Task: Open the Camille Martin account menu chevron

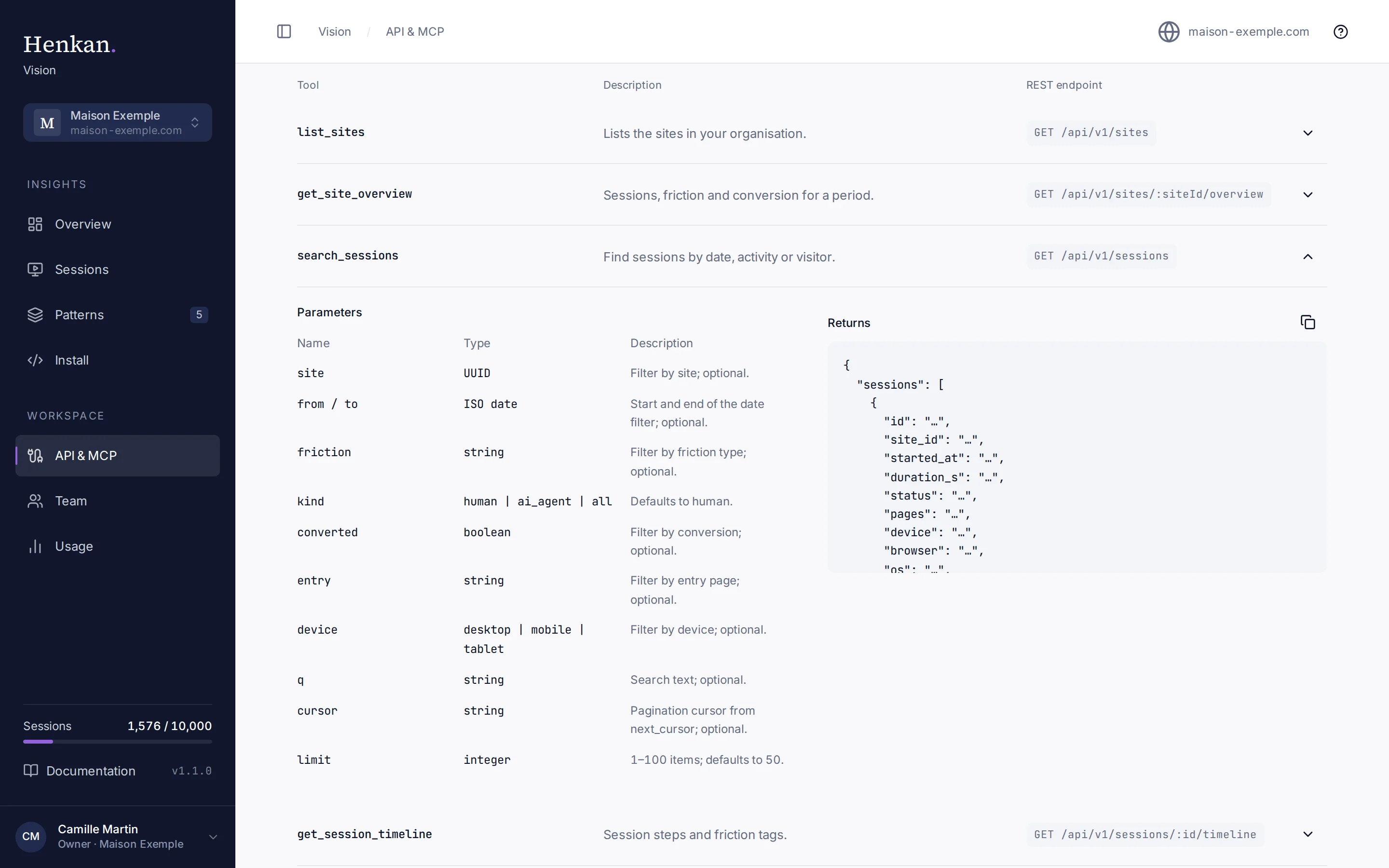Action: (x=213, y=837)
